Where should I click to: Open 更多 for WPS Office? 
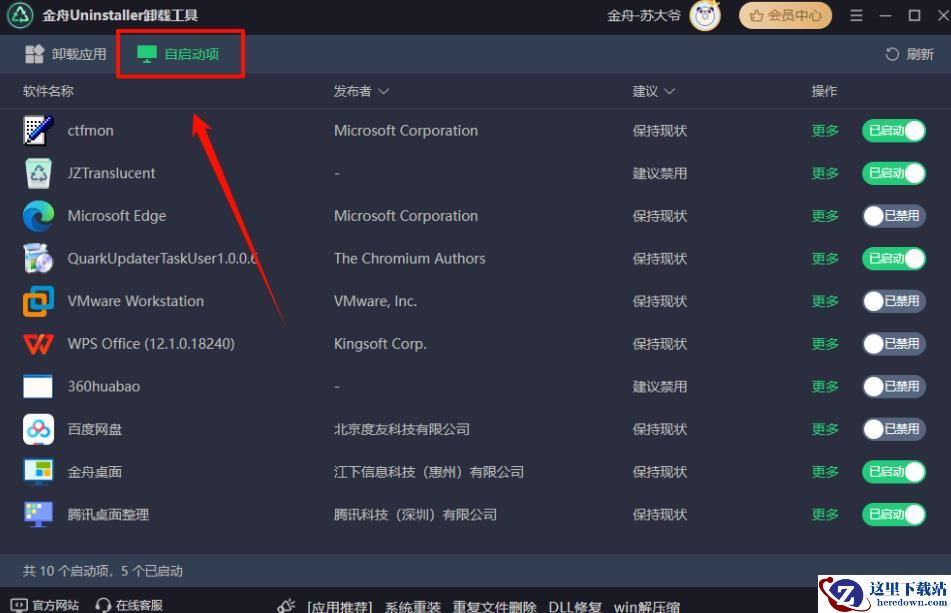point(825,344)
